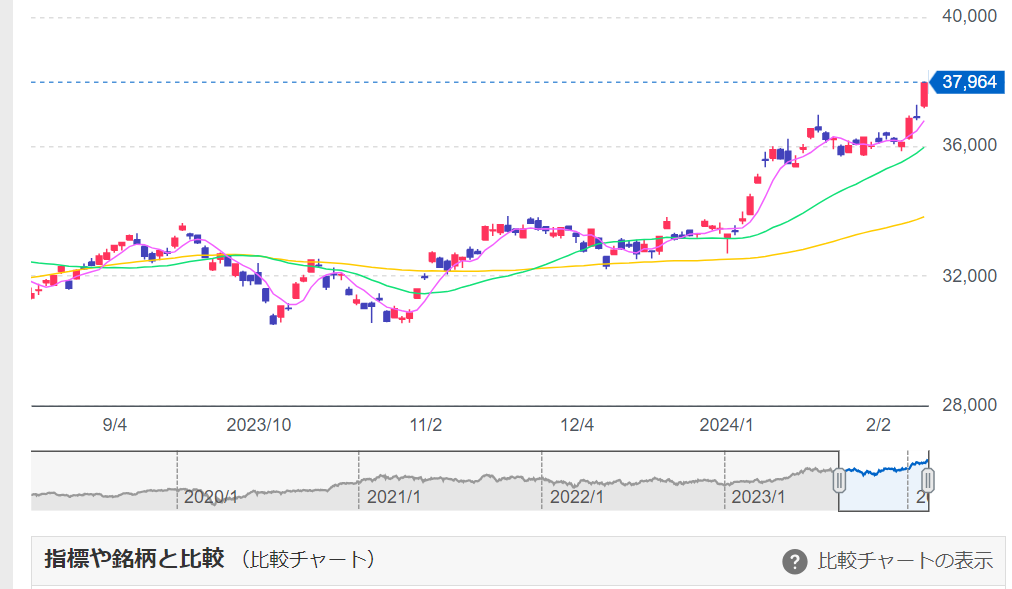The image size is (1012, 589).
Task: Click the 指標や銘柄と比較 section heading
Action: [x=134, y=560]
